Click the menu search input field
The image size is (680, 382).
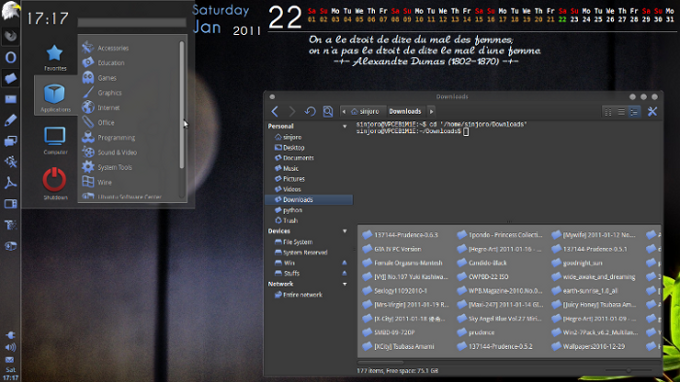click(x=132, y=22)
